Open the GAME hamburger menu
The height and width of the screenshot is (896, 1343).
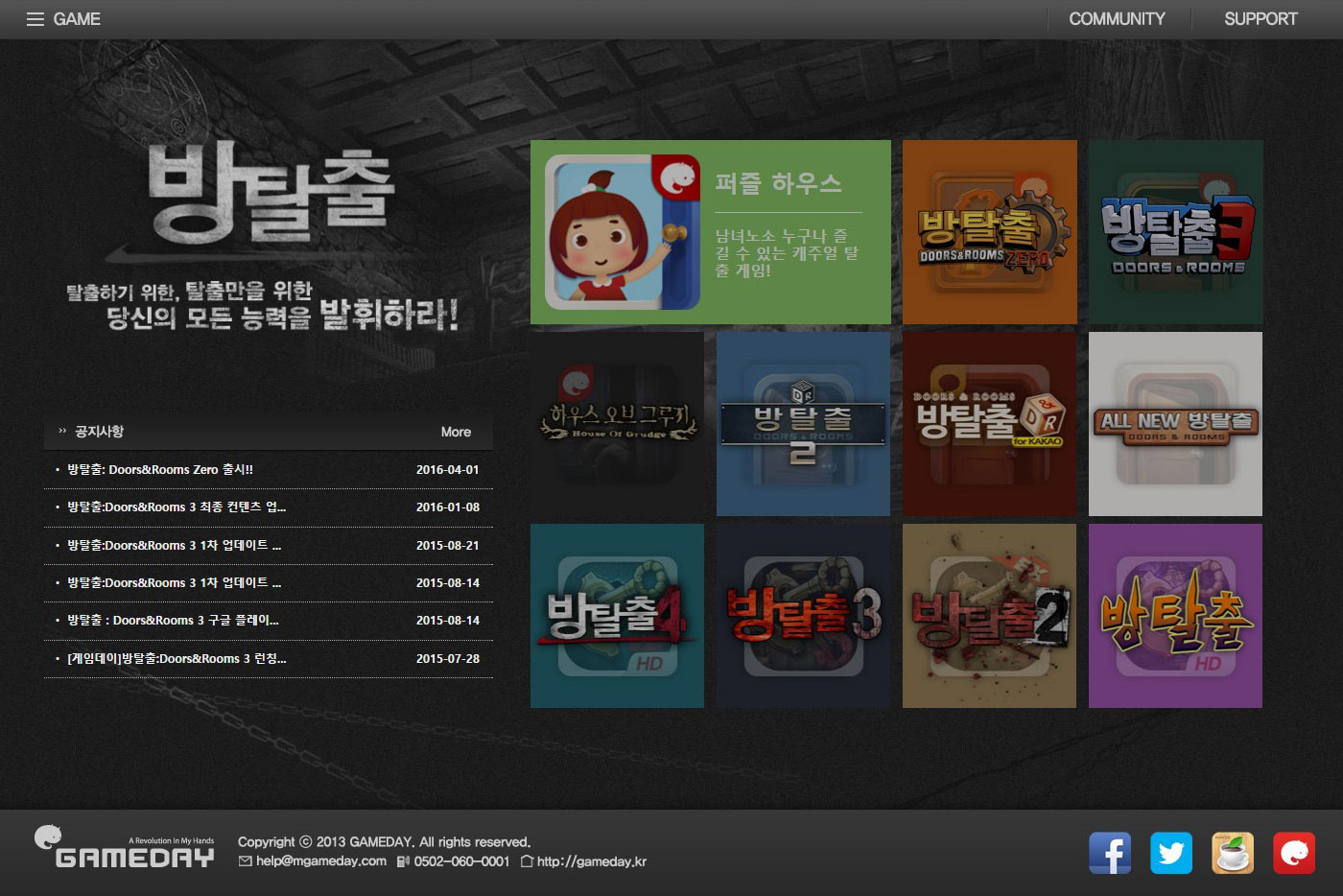click(x=63, y=19)
